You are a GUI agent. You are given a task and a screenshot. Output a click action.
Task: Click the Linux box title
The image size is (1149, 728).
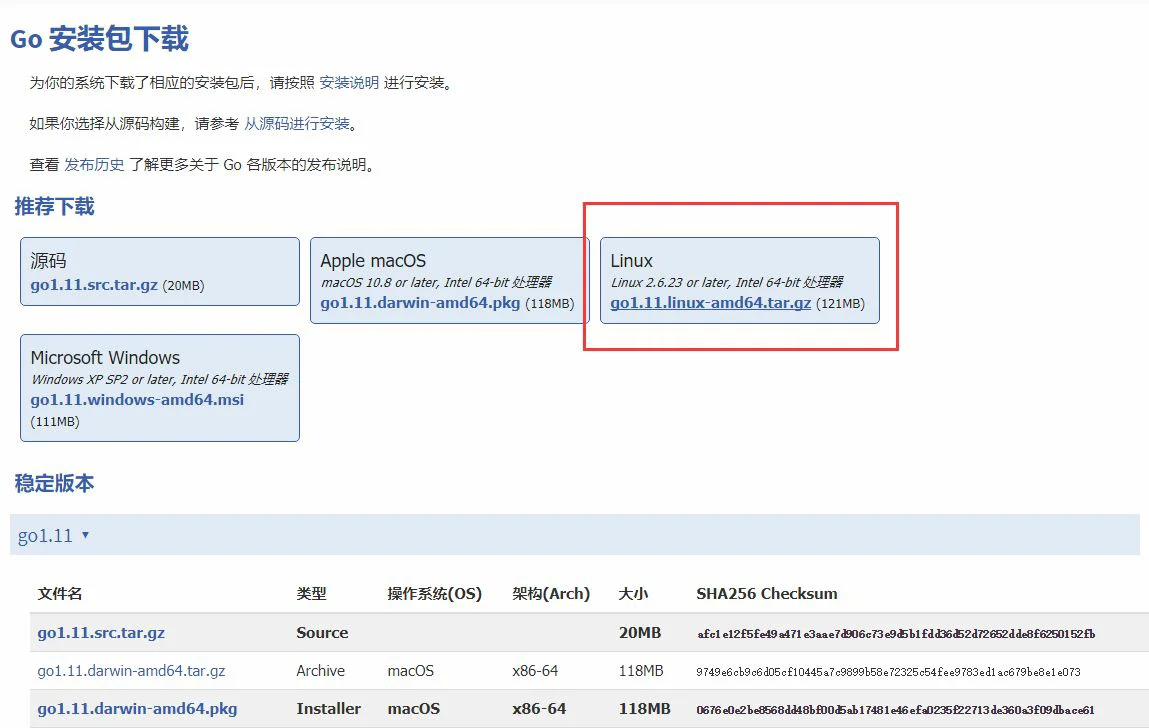[631, 261]
